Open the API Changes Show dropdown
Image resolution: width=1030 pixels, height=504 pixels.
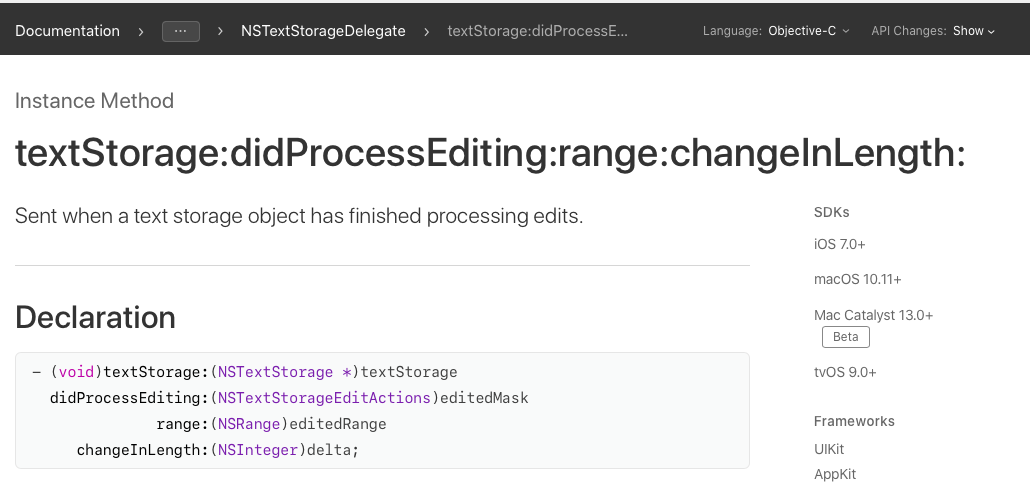(974, 31)
